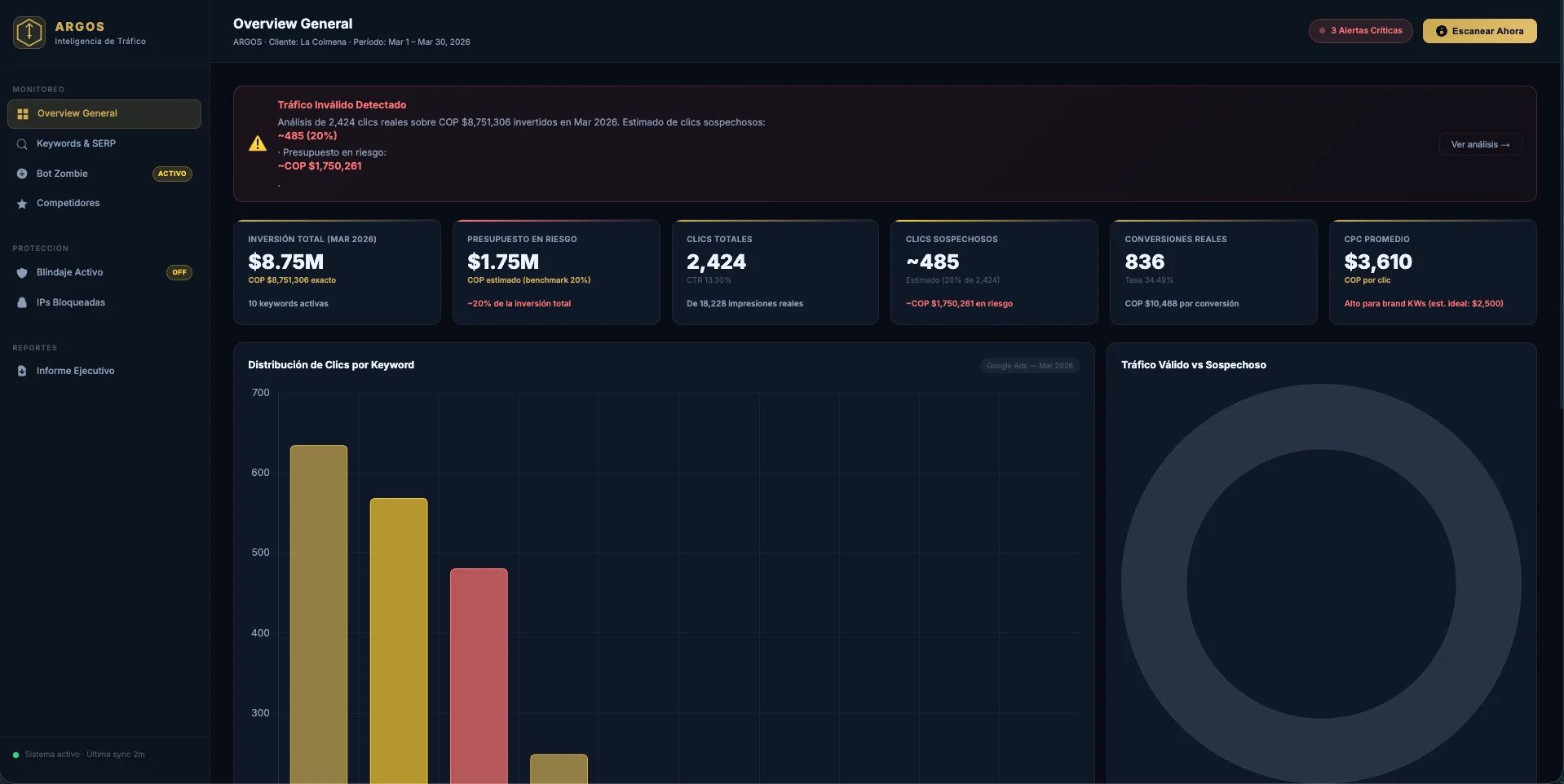
Task: Click the ~COP $1,750,261 amount in the alert
Action: click(320, 166)
